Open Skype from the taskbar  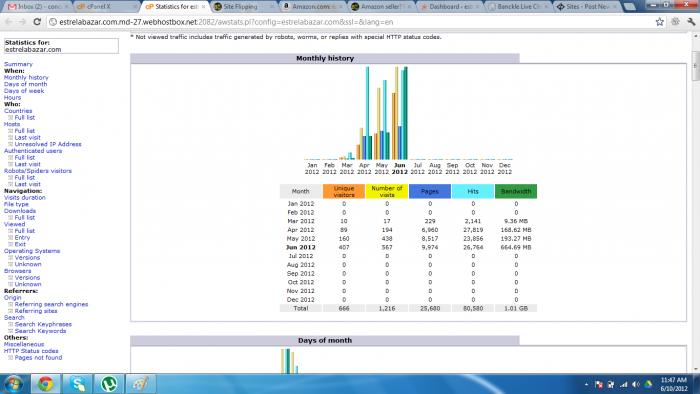pyautogui.click(x=77, y=384)
